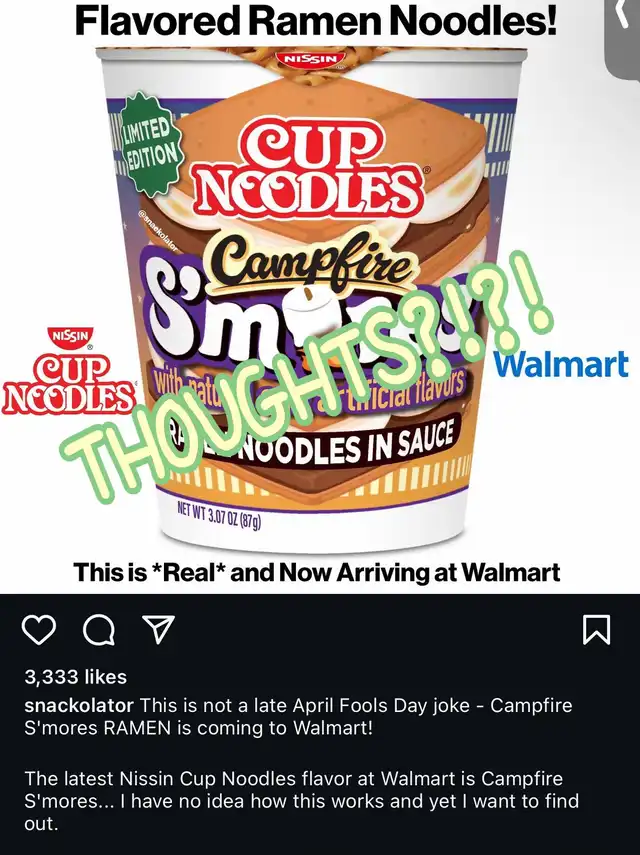
Task: Click the Nissin Cup Noodles logo at left
Action: tap(68, 370)
